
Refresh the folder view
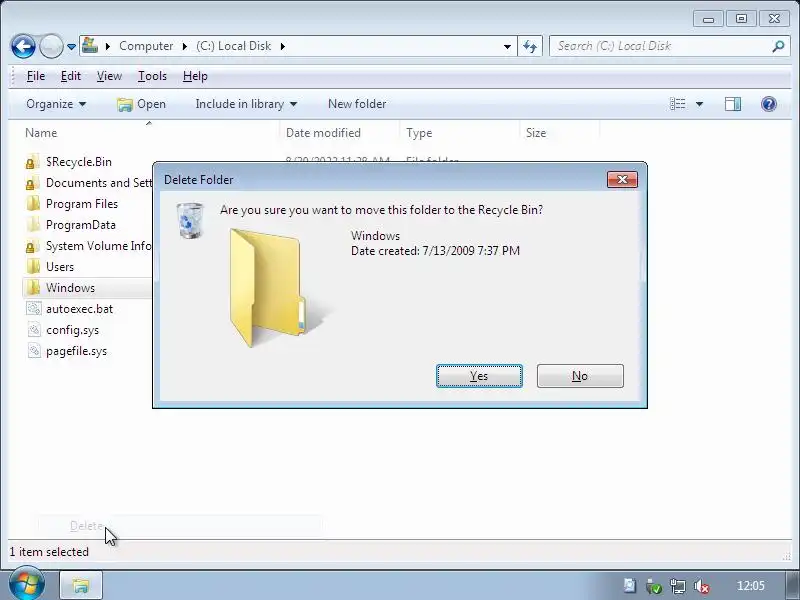click(530, 46)
